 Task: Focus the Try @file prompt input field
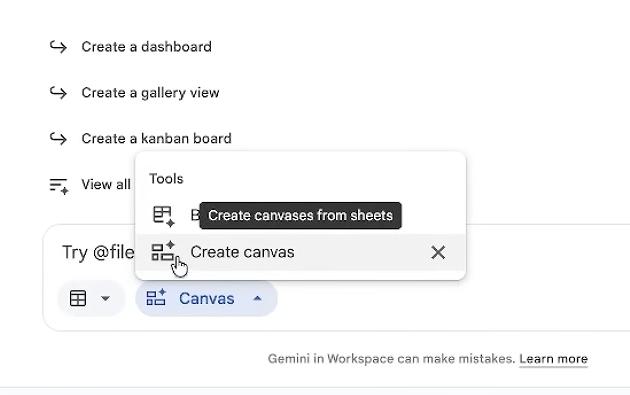point(98,253)
